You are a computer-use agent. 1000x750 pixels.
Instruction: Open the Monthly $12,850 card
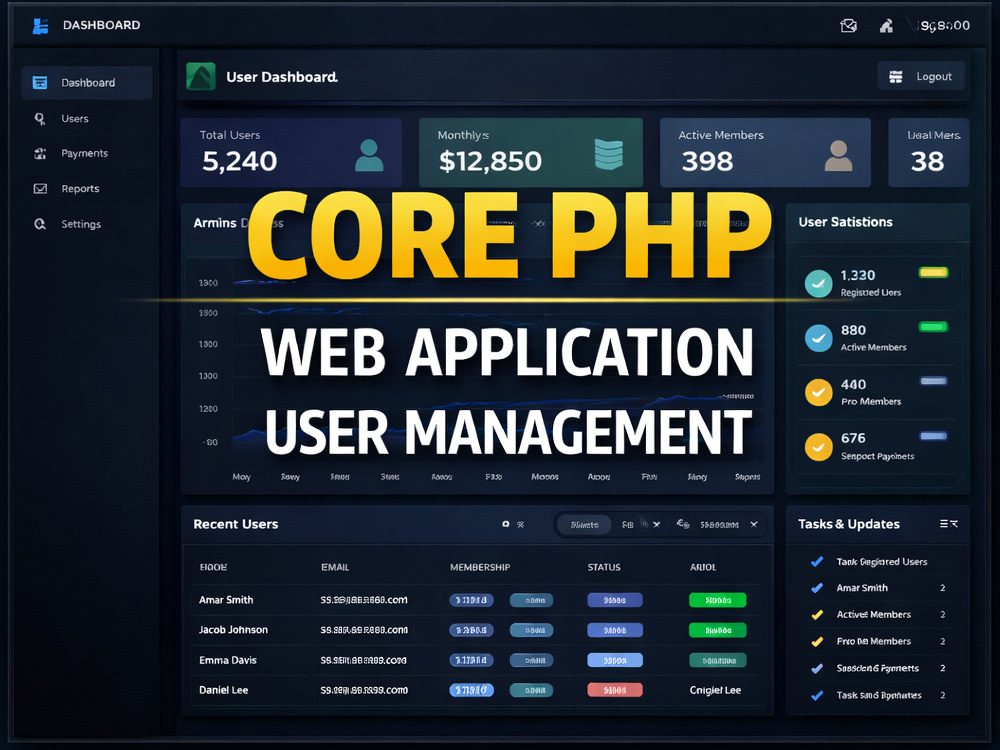[x=531, y=152]
